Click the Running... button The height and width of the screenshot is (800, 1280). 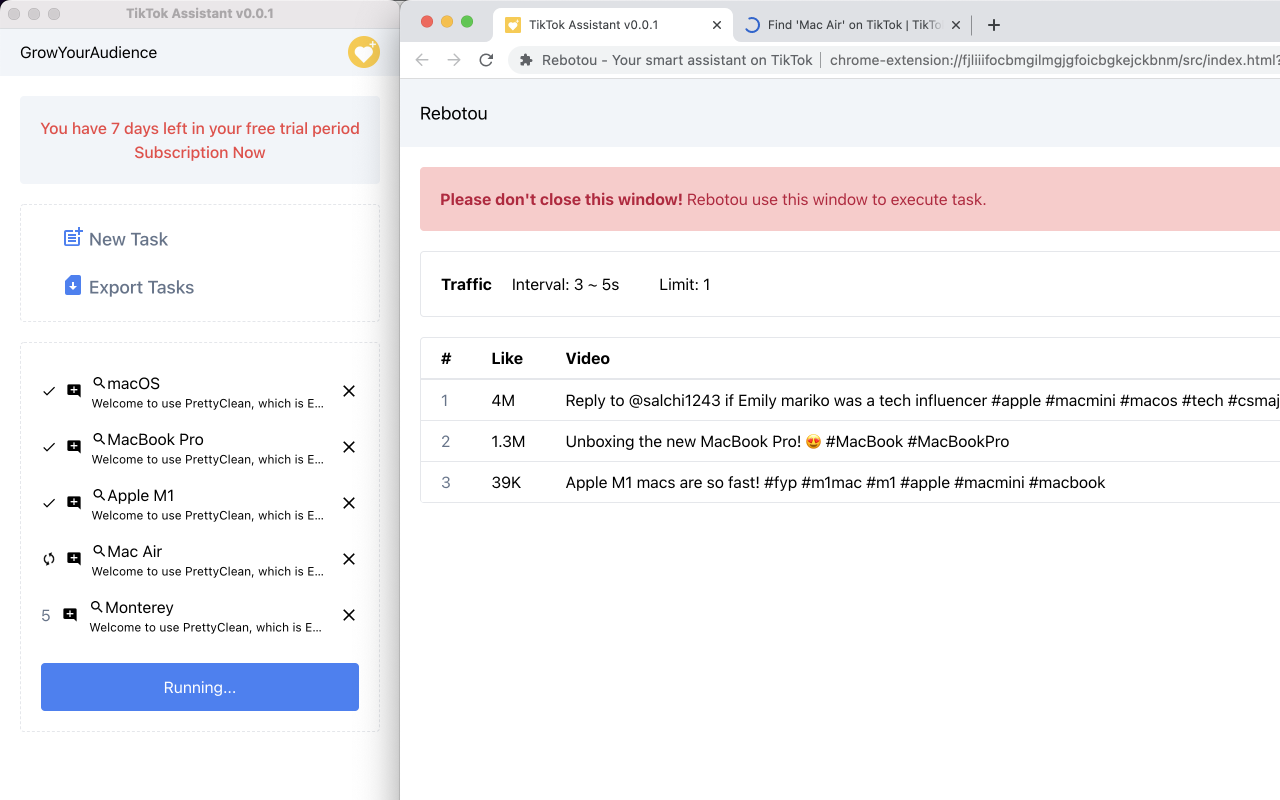point(200,687)
